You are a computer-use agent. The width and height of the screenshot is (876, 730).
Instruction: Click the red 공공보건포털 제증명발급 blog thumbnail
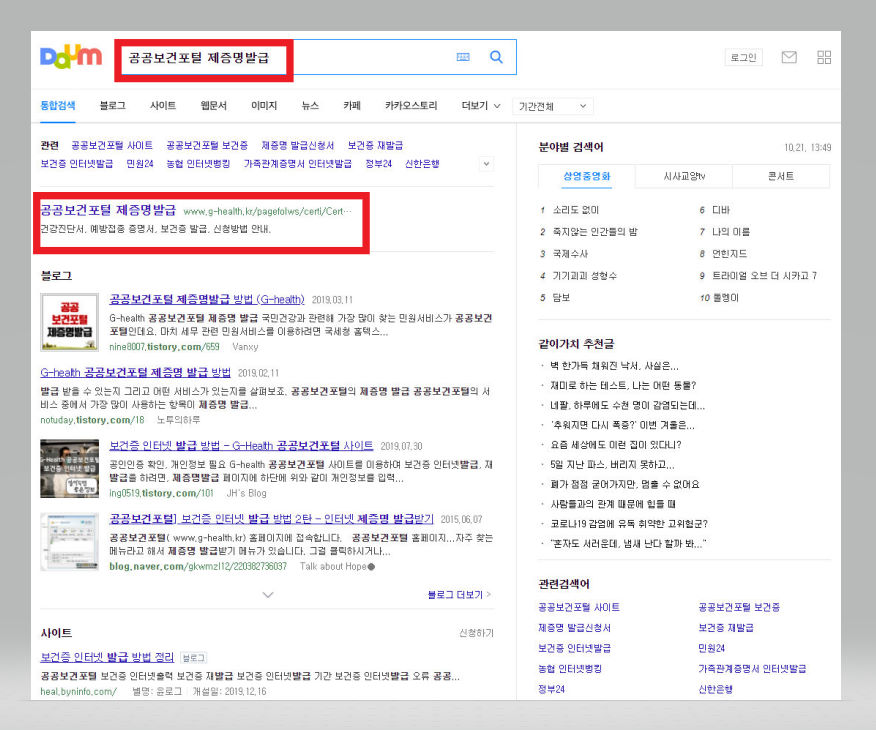[x=69, y=322]
